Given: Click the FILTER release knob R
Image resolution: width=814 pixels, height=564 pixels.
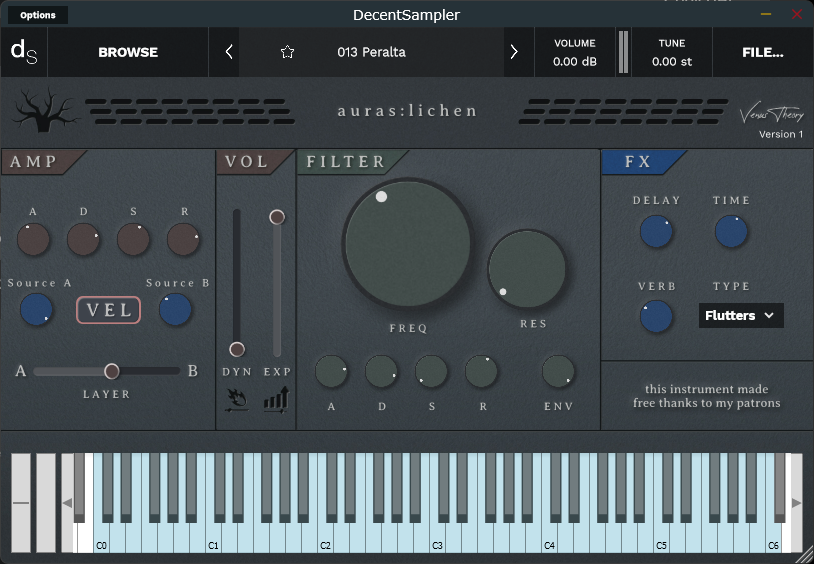Looking at the screenshot, I should [481, 371].
